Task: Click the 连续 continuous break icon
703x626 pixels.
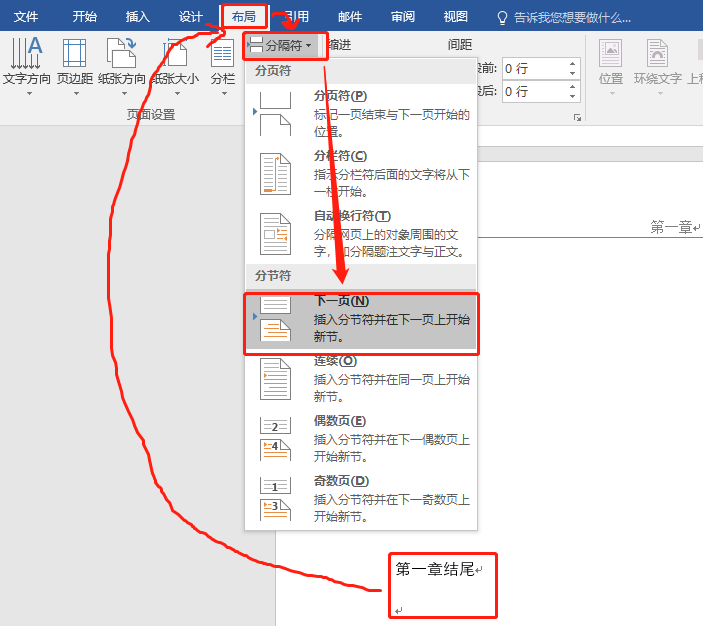Action: coord(275,379)
